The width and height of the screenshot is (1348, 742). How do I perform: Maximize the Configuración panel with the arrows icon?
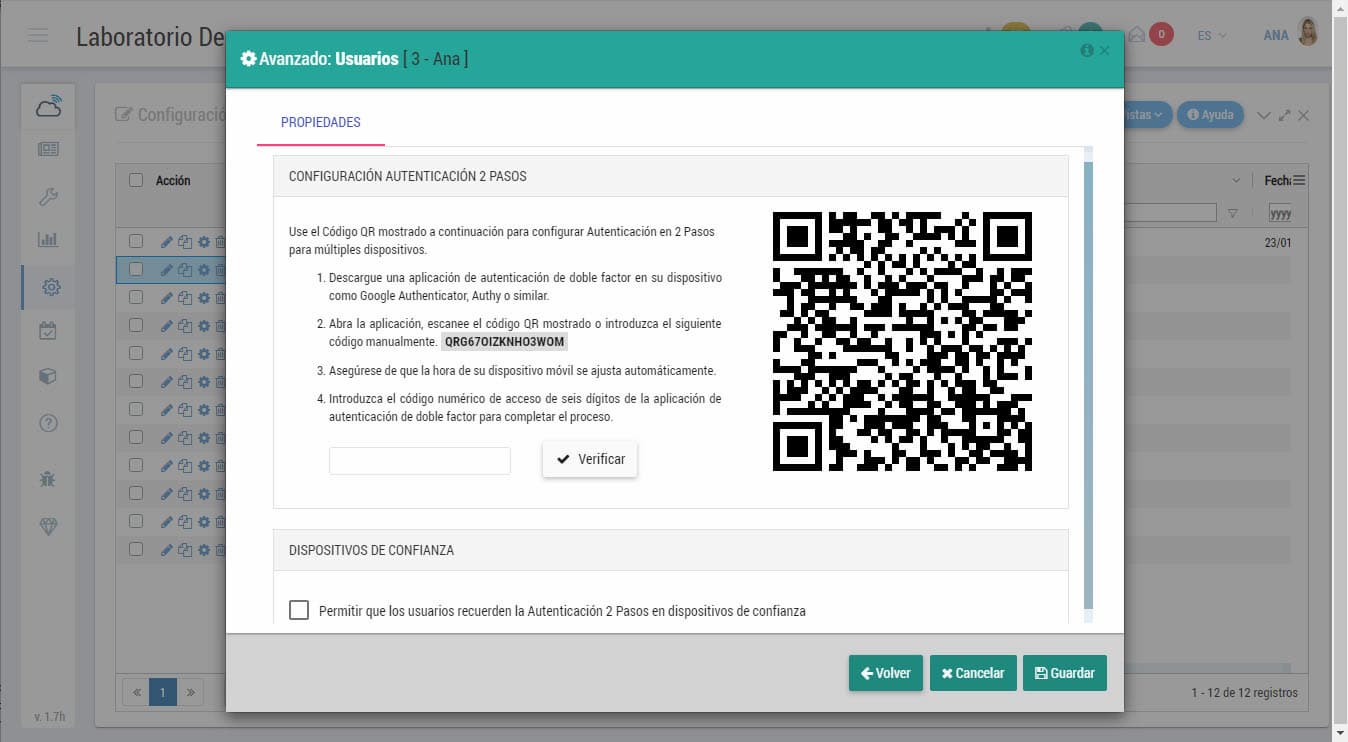(1285, 116)
